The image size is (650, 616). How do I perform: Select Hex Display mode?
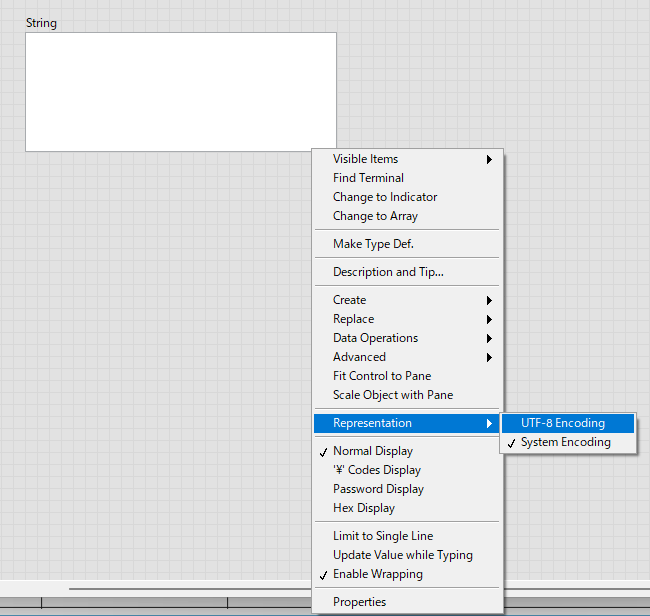pos(407,509)
